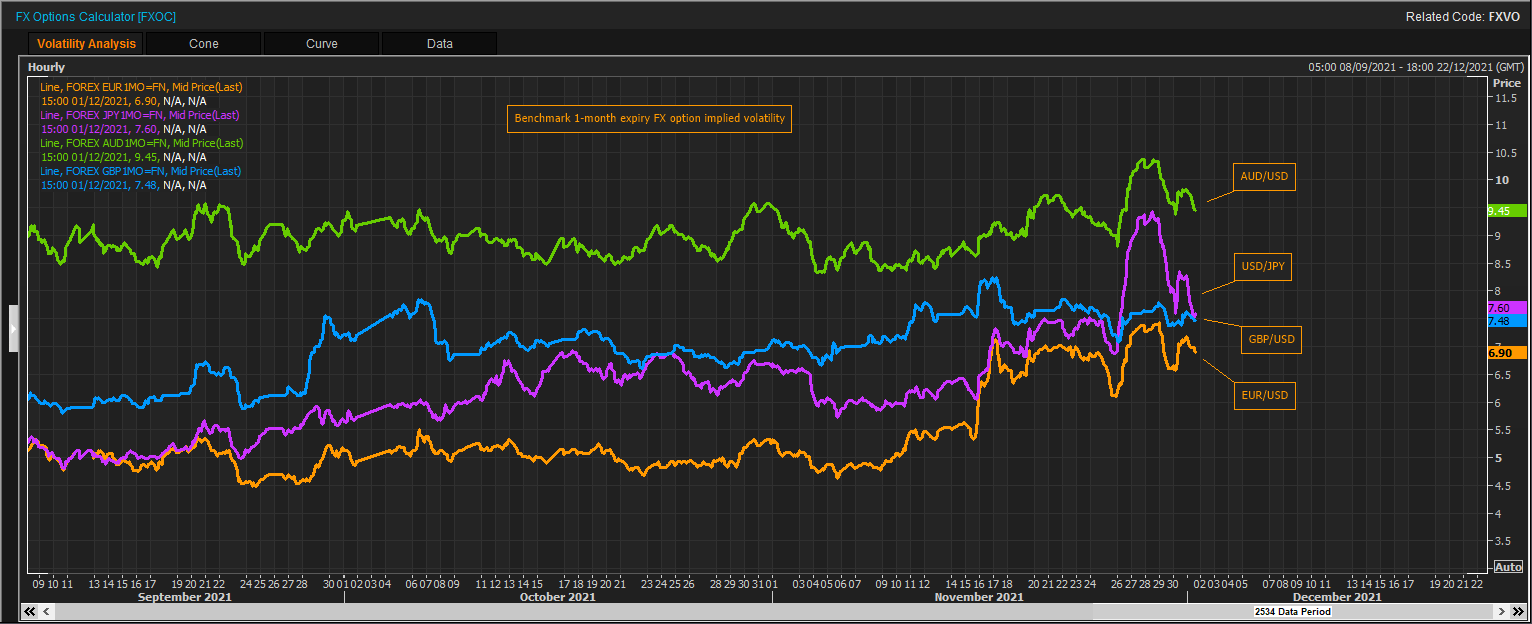Open the Related Code FXVO selector
The width and height of the screenshot is (1532, 624).
coord(1504,17)
